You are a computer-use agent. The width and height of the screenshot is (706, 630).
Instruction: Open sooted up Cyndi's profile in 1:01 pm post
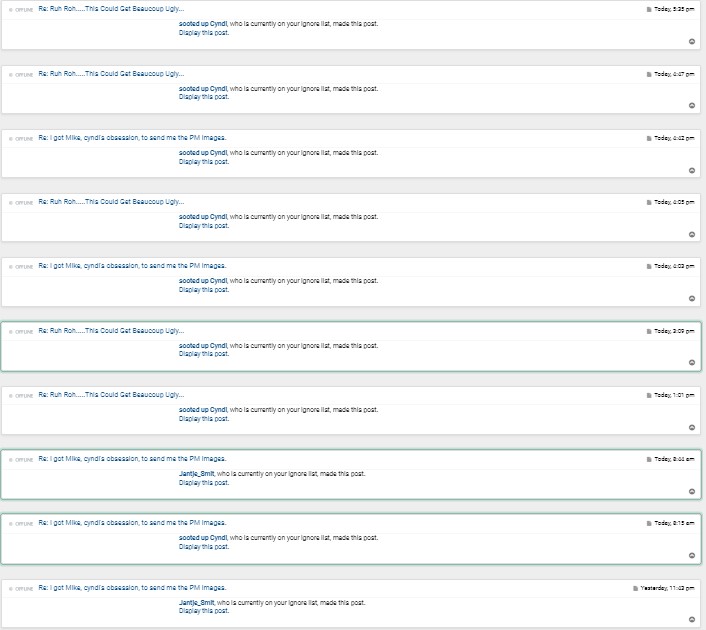click(203, 410)
